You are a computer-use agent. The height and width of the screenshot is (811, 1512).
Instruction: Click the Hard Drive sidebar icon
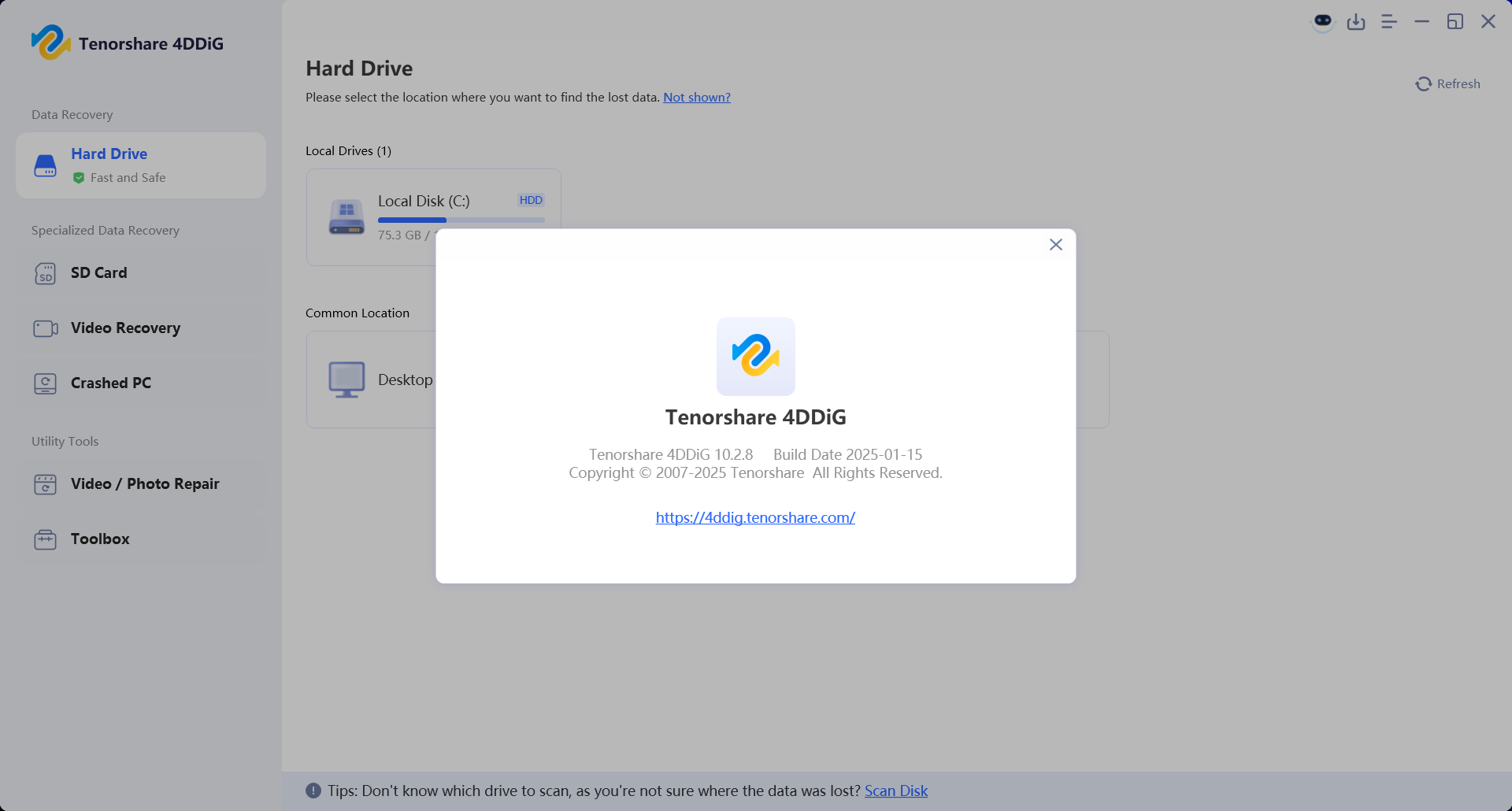point(46,165)
